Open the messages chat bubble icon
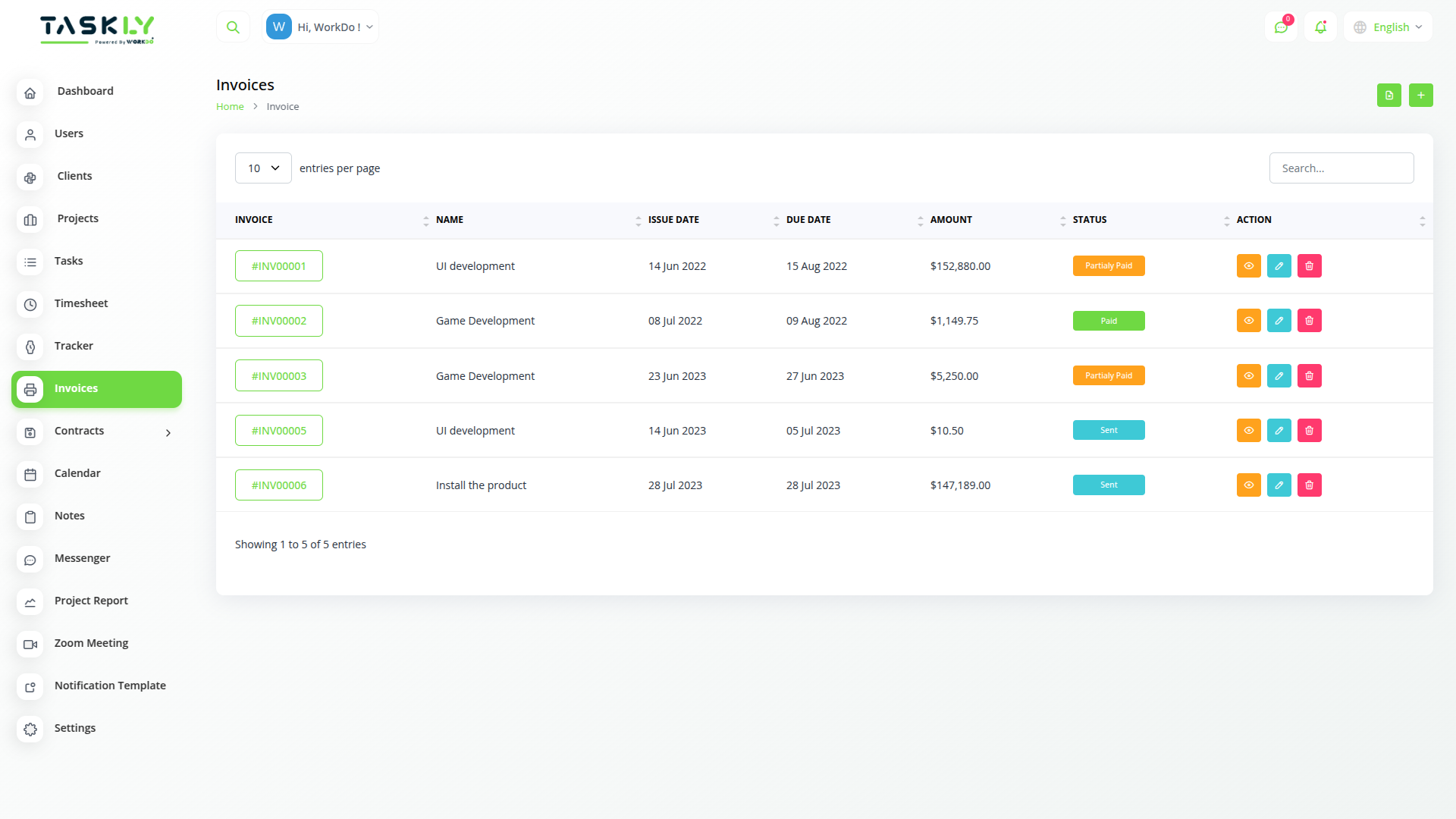The width and height of the screenshot is (1456, 819). click(x=1282, y=27)
